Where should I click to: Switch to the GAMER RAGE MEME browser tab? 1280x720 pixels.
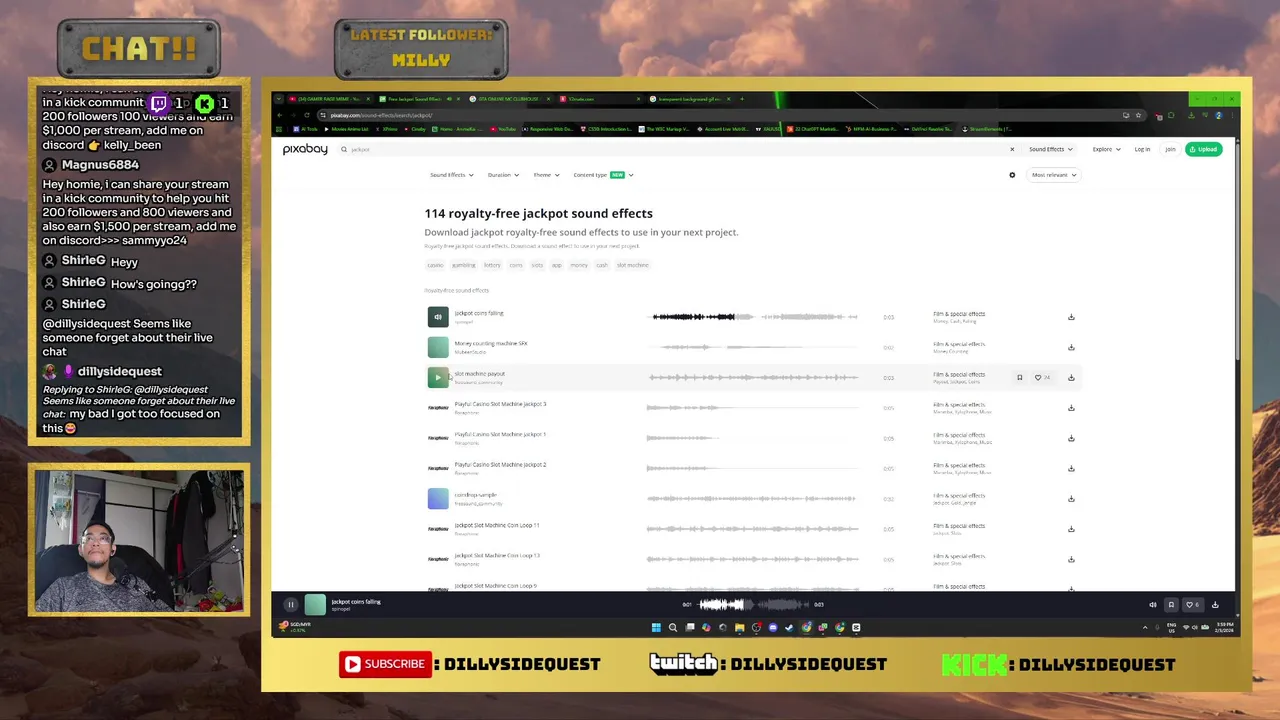(328, 99)
